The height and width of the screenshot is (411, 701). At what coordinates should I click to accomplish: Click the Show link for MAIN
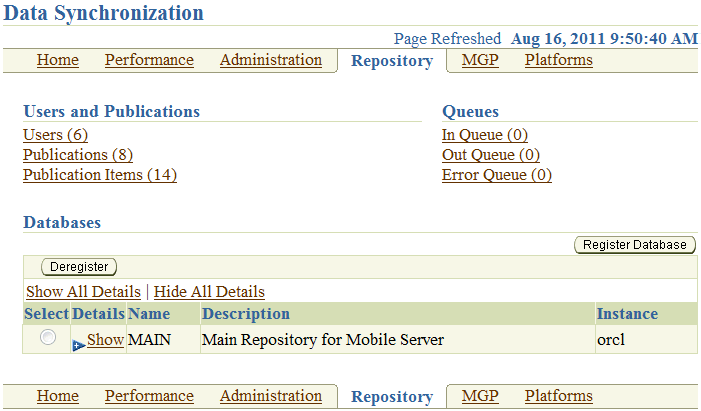click(106, 340)
